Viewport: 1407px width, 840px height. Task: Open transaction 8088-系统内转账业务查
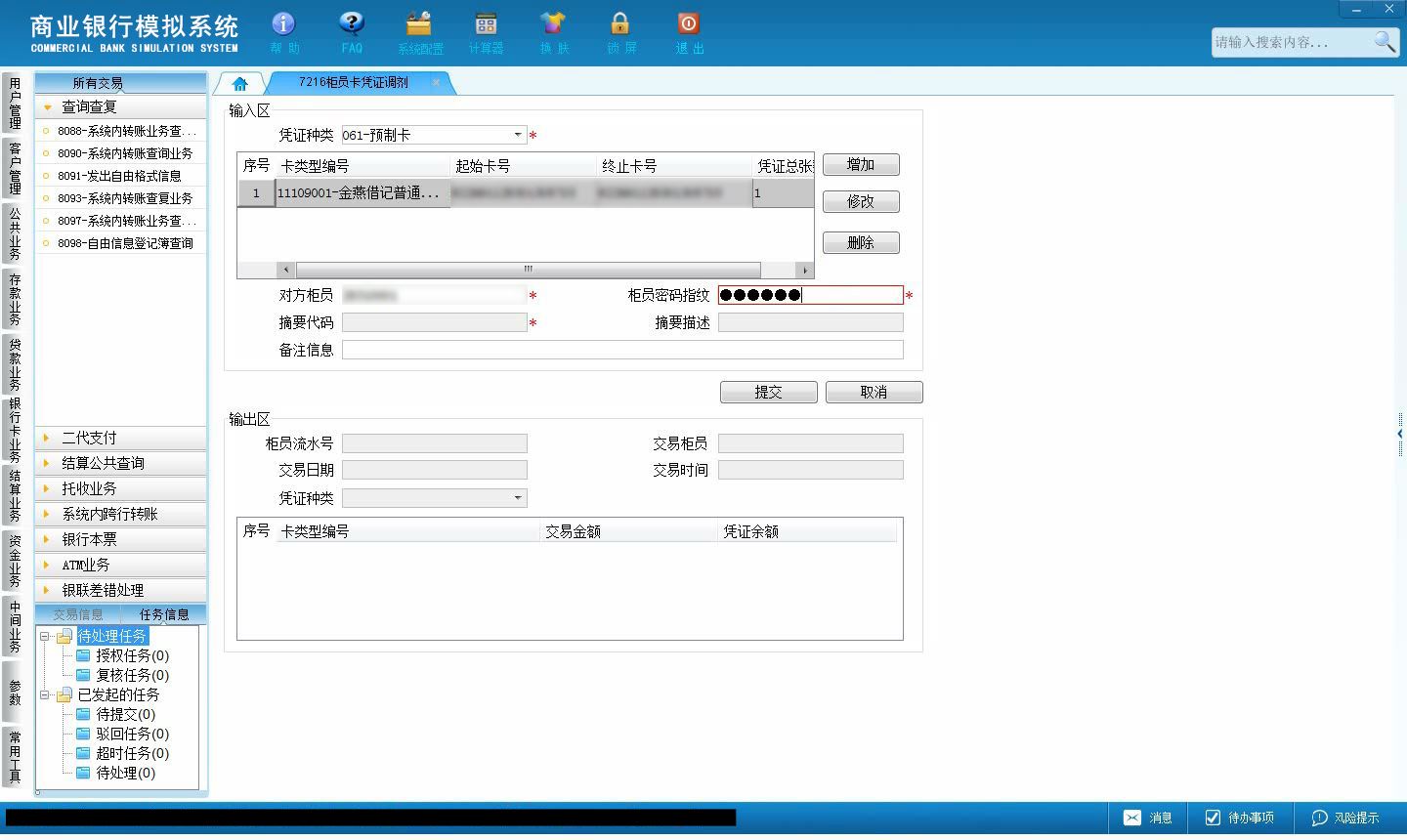click(126, 131)
